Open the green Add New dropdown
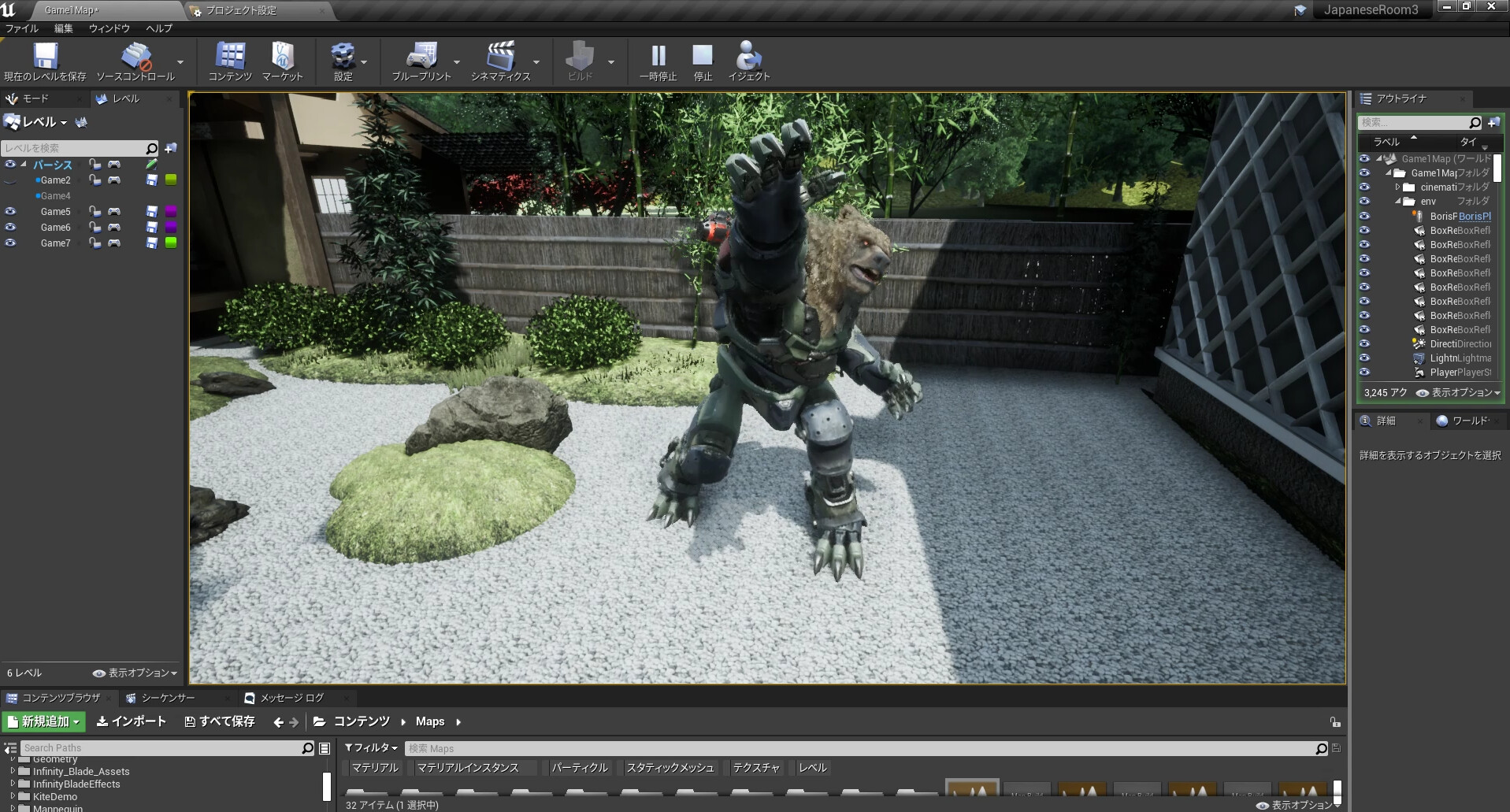 coord(44,721)
